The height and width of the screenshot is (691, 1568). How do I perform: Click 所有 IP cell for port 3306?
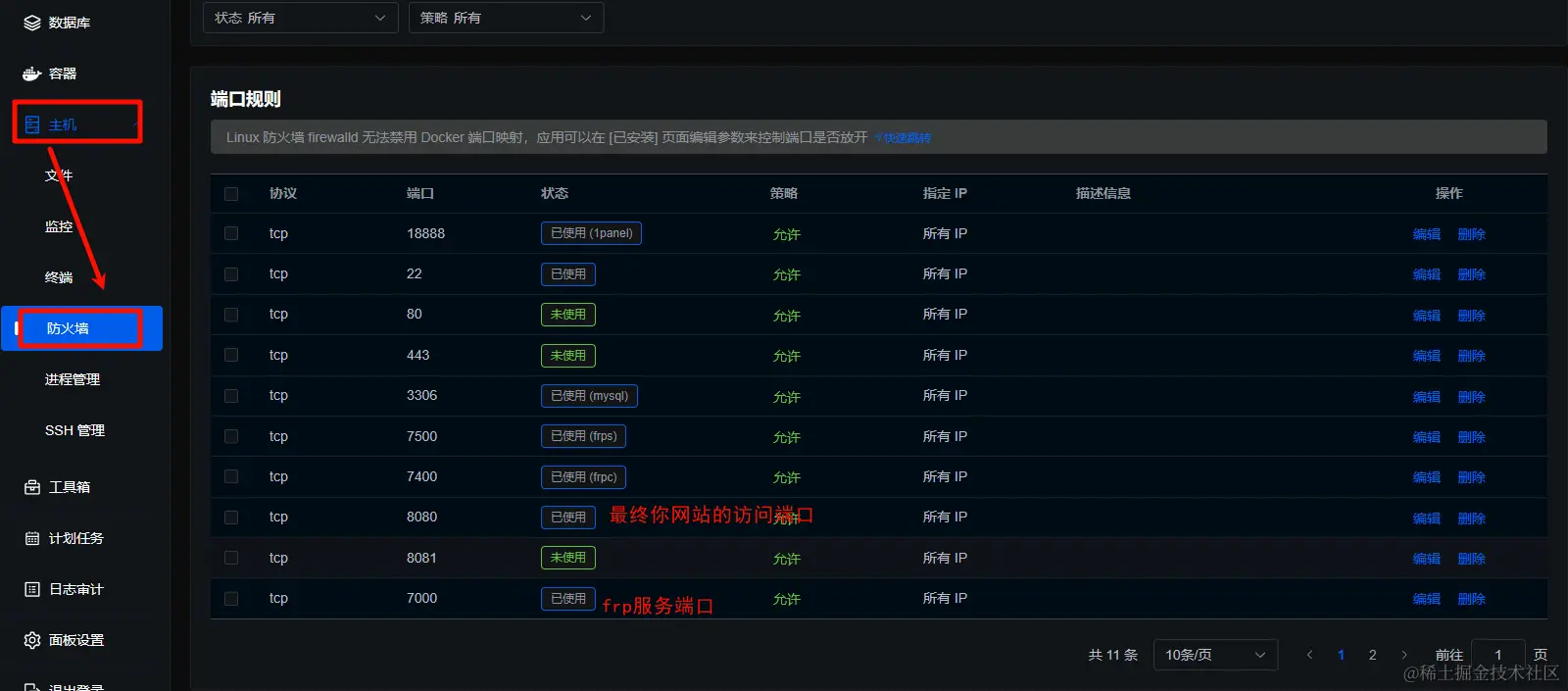coord(945,396)
